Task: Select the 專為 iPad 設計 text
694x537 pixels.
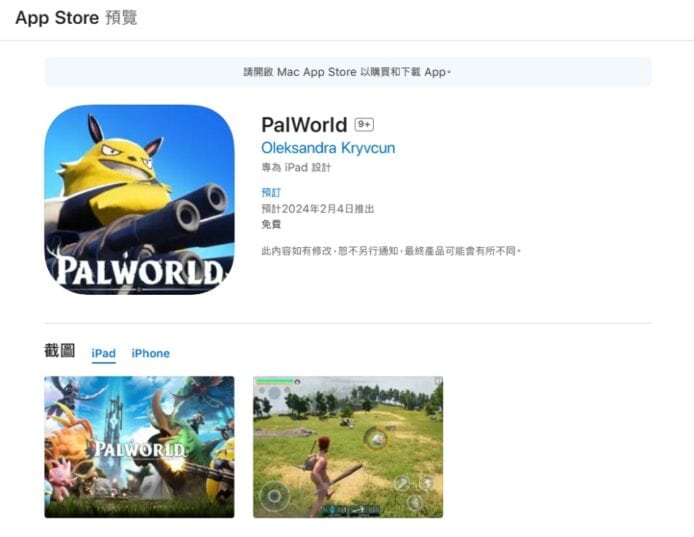Action: [296, 167]
